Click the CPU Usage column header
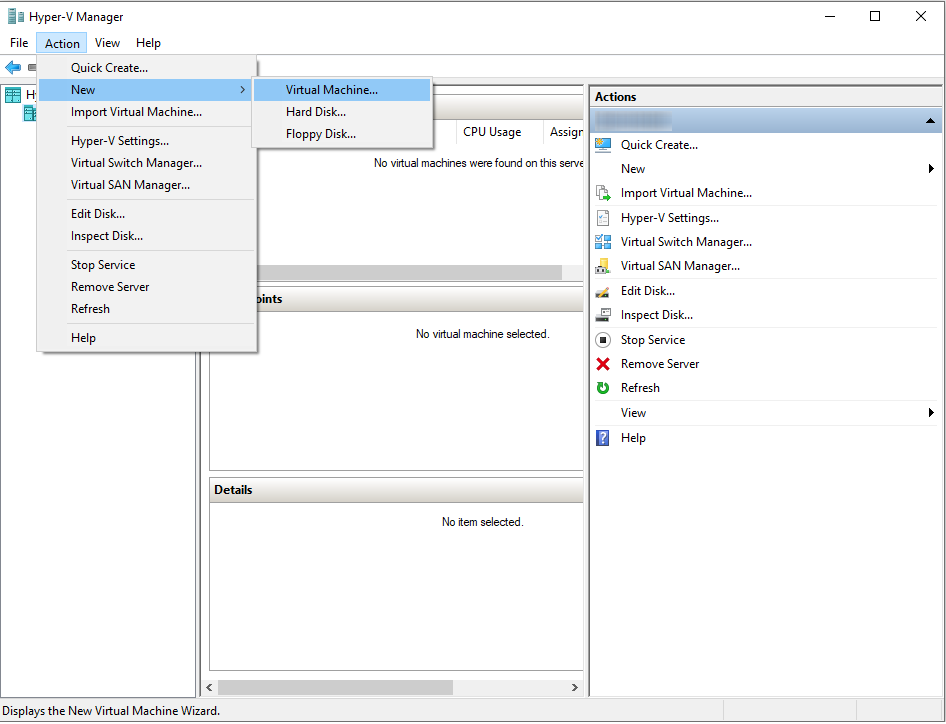The height and width of the screenshot is (724, 946). coord(492,132)
